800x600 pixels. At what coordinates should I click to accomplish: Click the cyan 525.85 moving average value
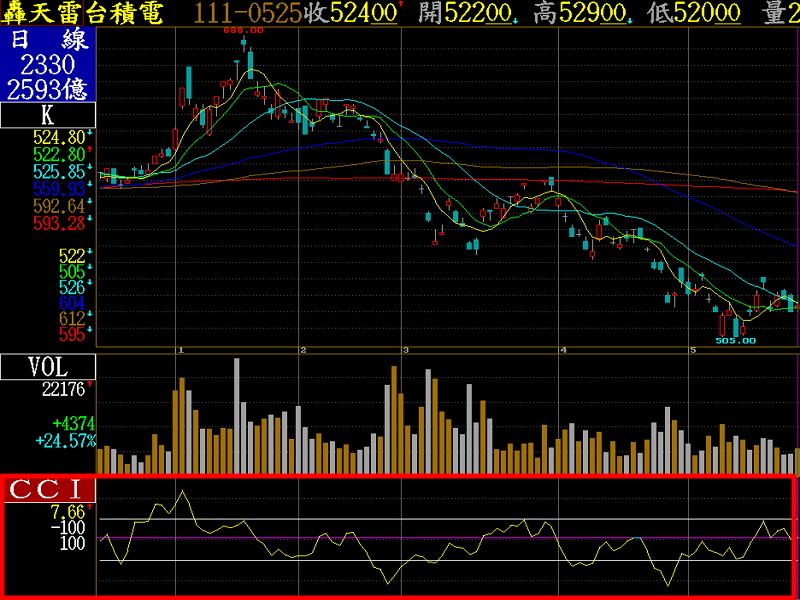pyautogui.click(x=58, y=171)
